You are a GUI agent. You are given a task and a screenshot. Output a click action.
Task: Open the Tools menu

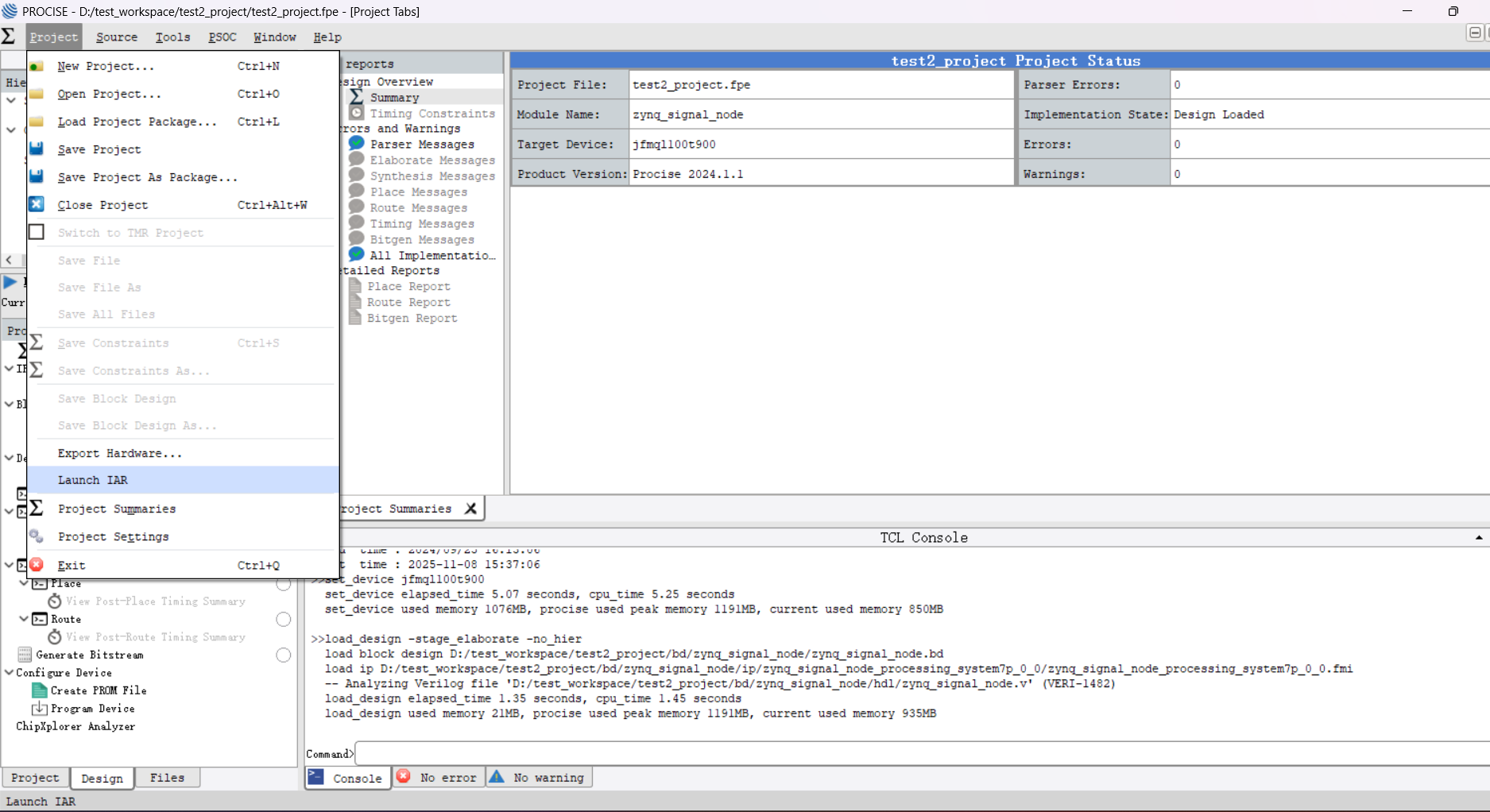[x=172, y=37]
